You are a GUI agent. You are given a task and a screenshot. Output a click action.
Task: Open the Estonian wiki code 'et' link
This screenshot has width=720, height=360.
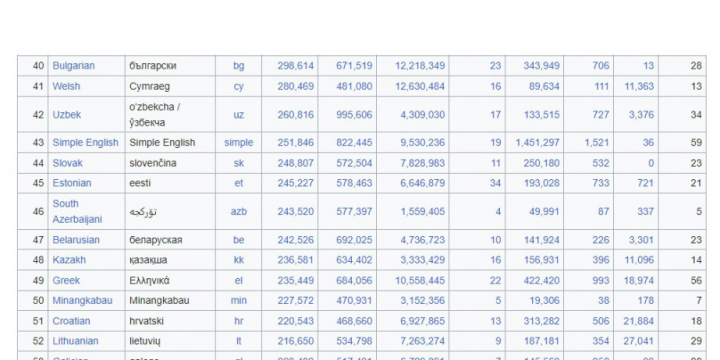click(239, 183)
